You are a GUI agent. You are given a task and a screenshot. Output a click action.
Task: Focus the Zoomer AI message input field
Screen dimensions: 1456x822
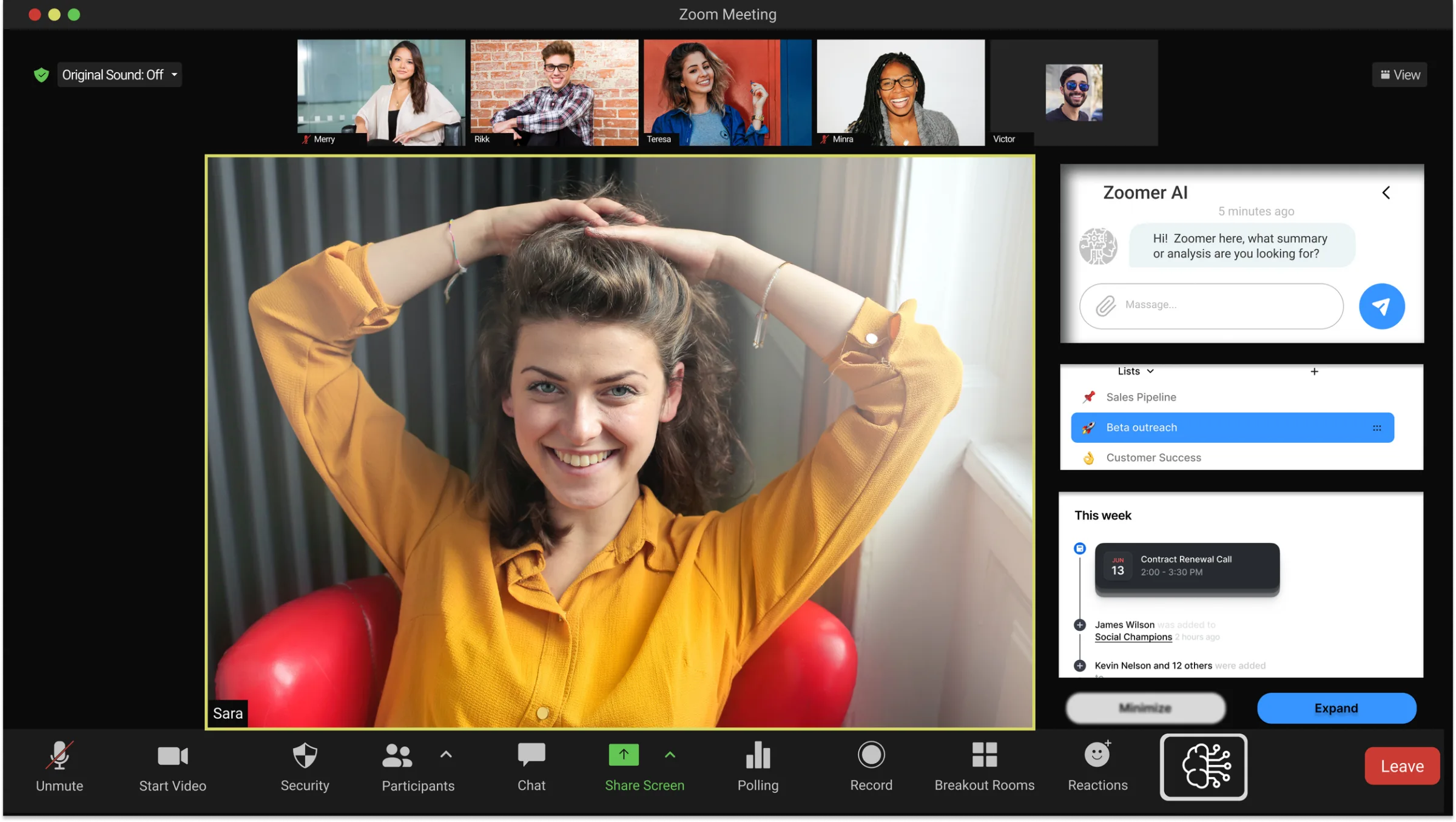click(x=1211, y=306)
